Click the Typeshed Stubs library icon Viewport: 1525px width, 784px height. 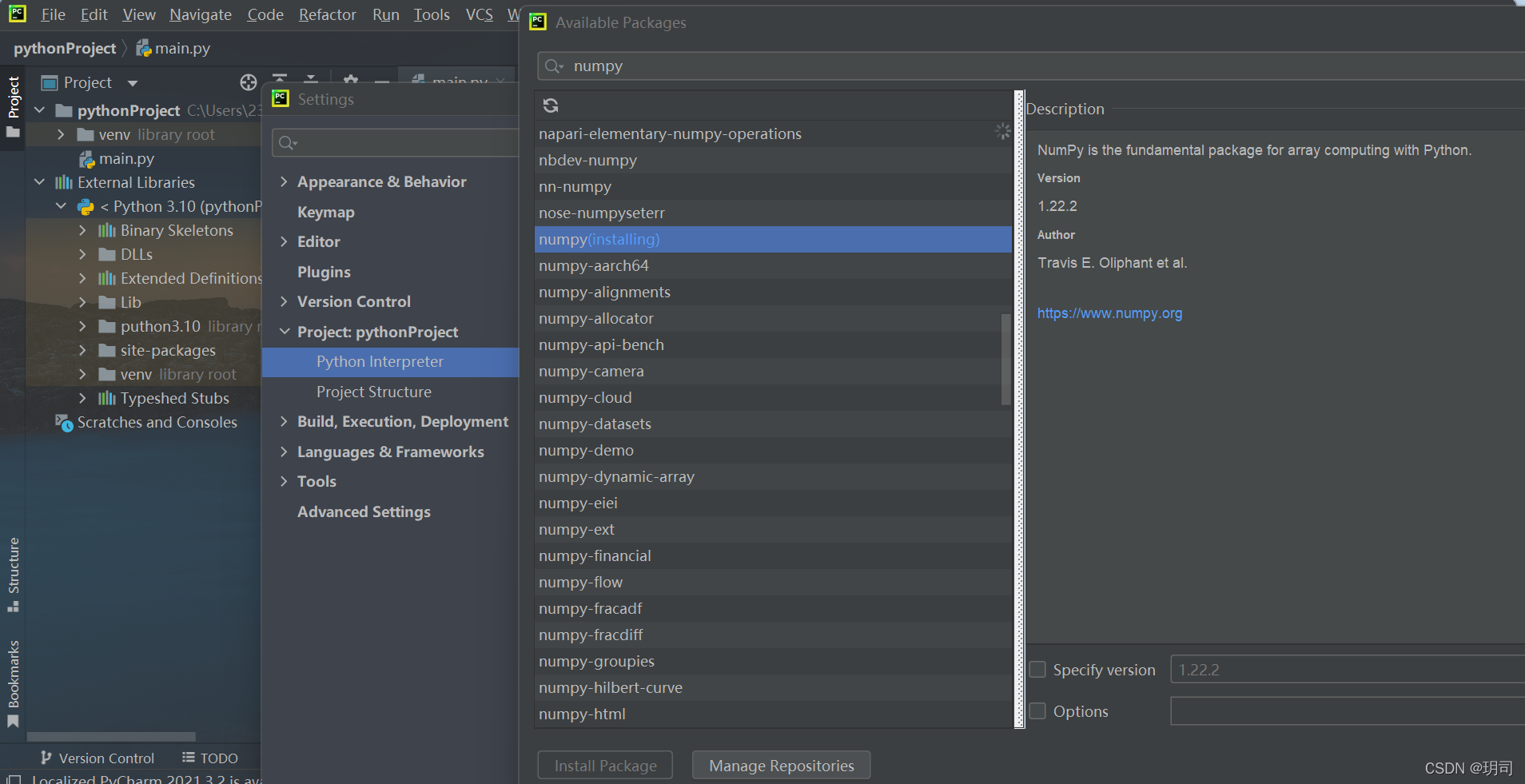click(x=107, y=399)
